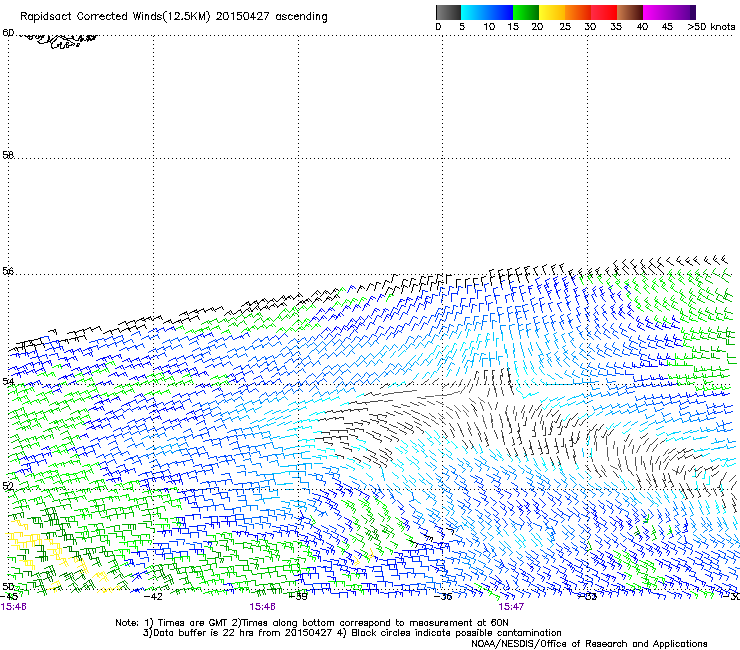Click the '>50 knots' legend label
The image size is (740, 650).
711,26
